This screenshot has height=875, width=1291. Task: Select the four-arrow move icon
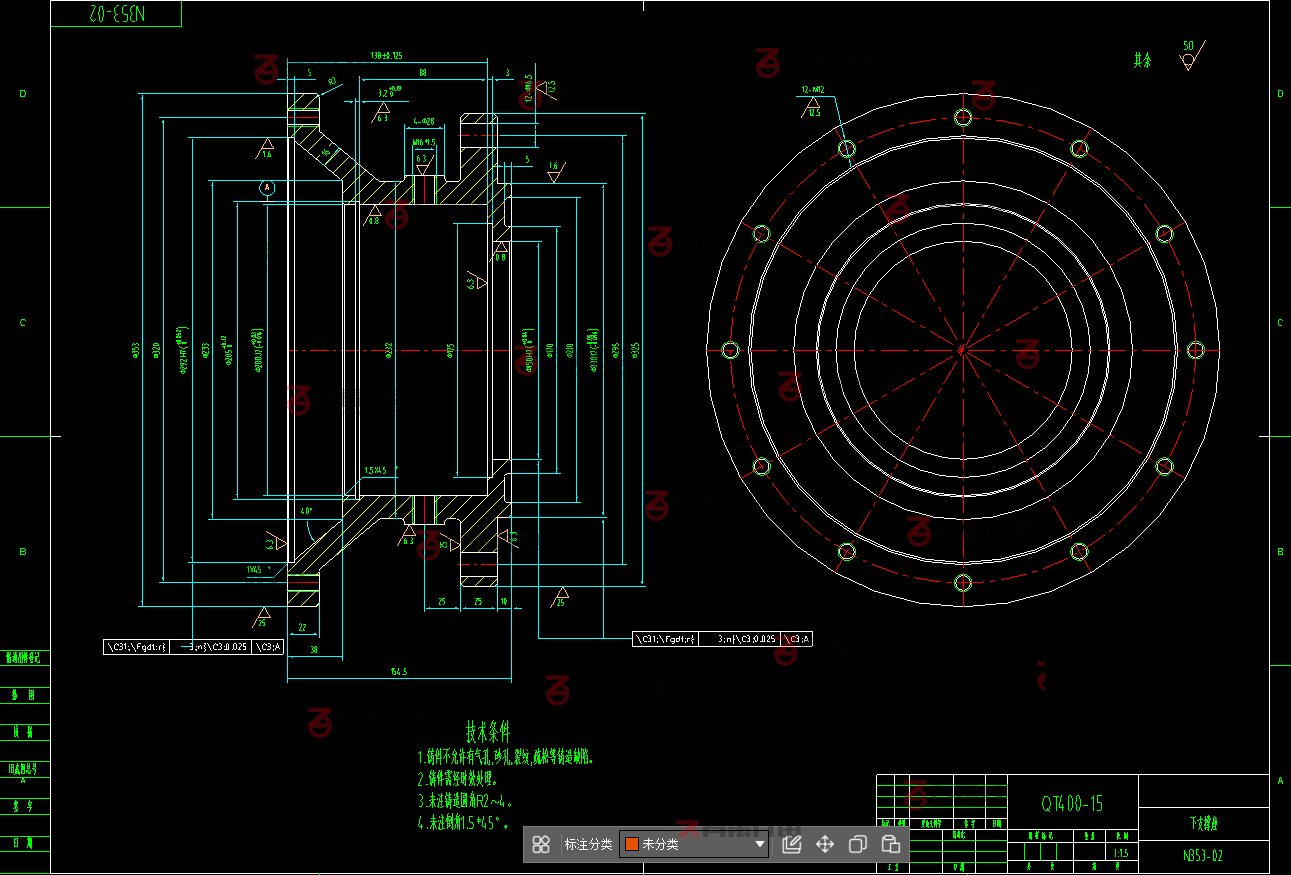(825, 844)
